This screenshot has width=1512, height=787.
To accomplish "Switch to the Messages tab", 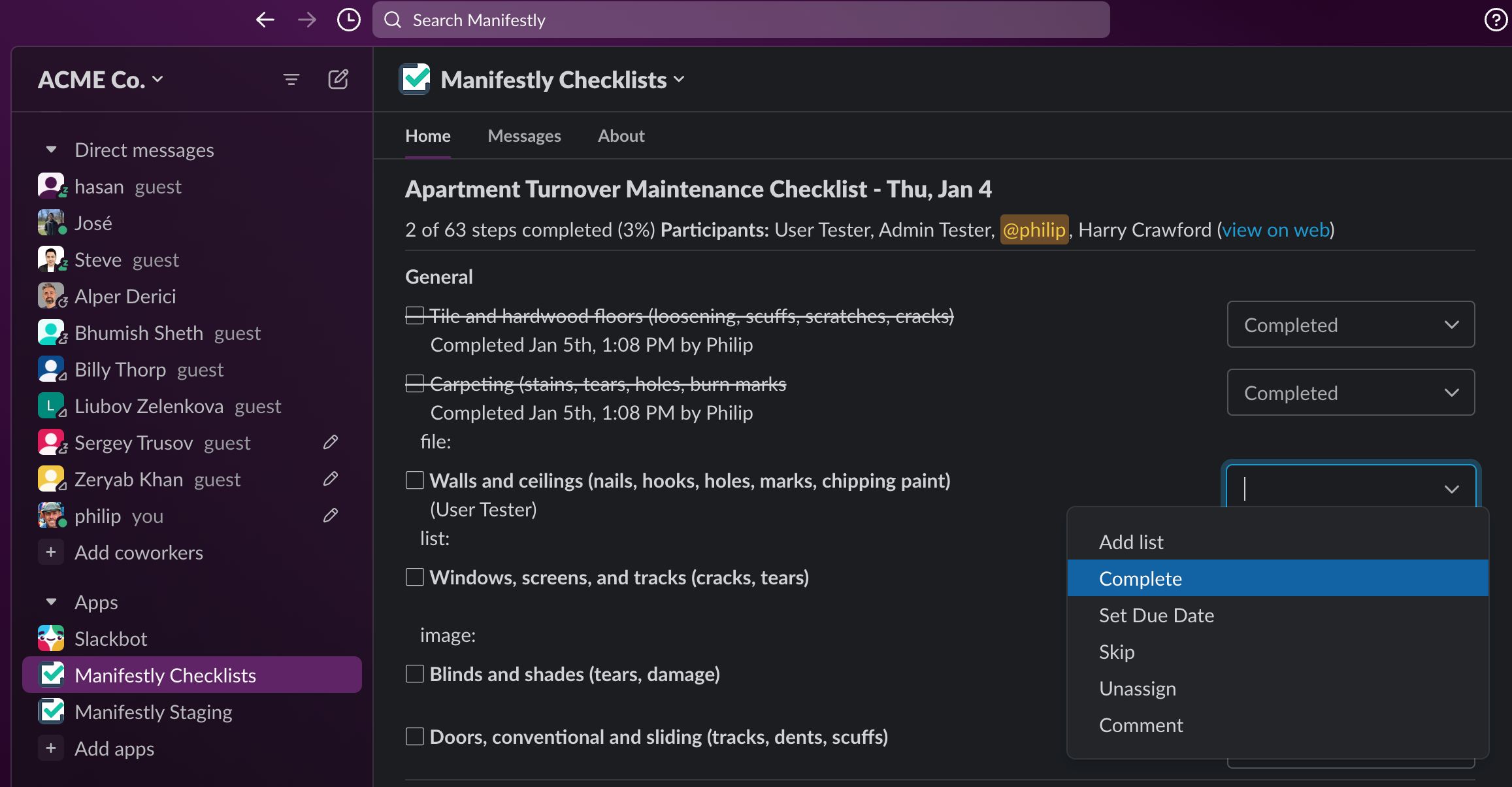I will [523, 135].
